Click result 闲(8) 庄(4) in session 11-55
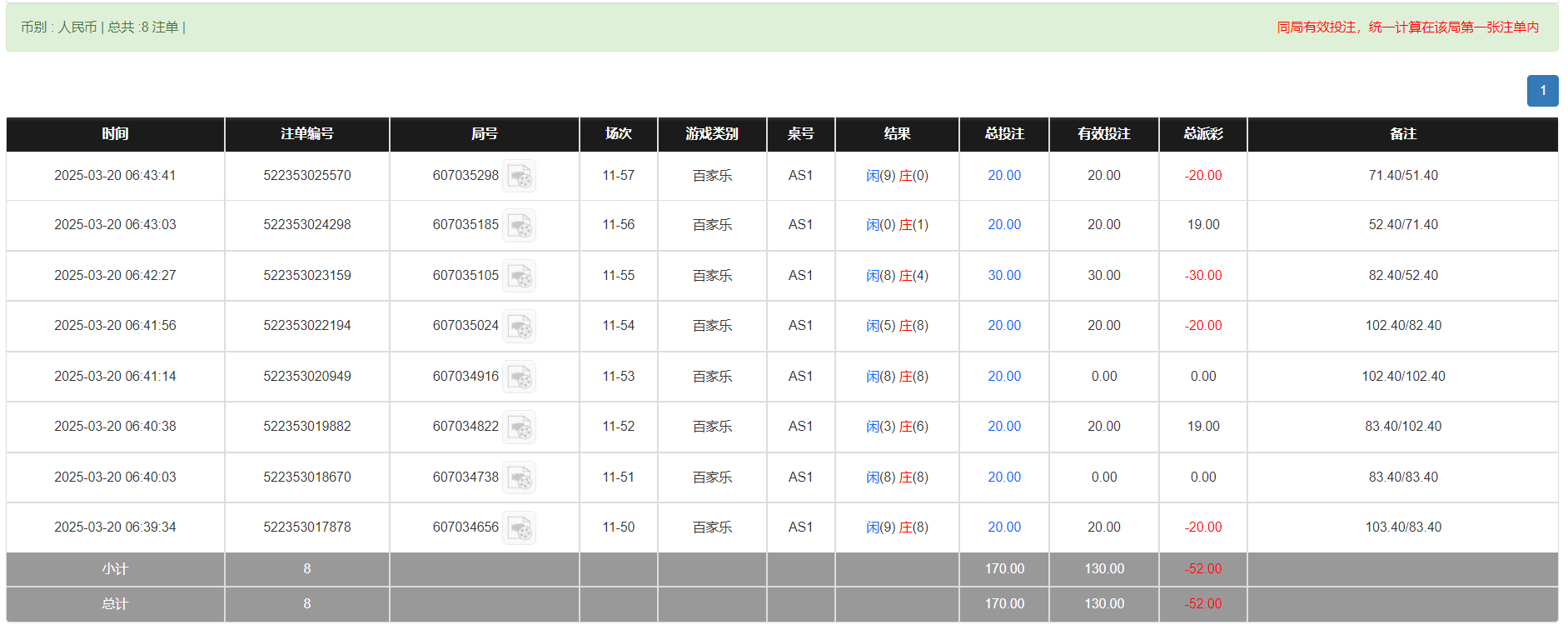Image resolution: width=1568 pixels, height=640 pixels. (897, 276)
